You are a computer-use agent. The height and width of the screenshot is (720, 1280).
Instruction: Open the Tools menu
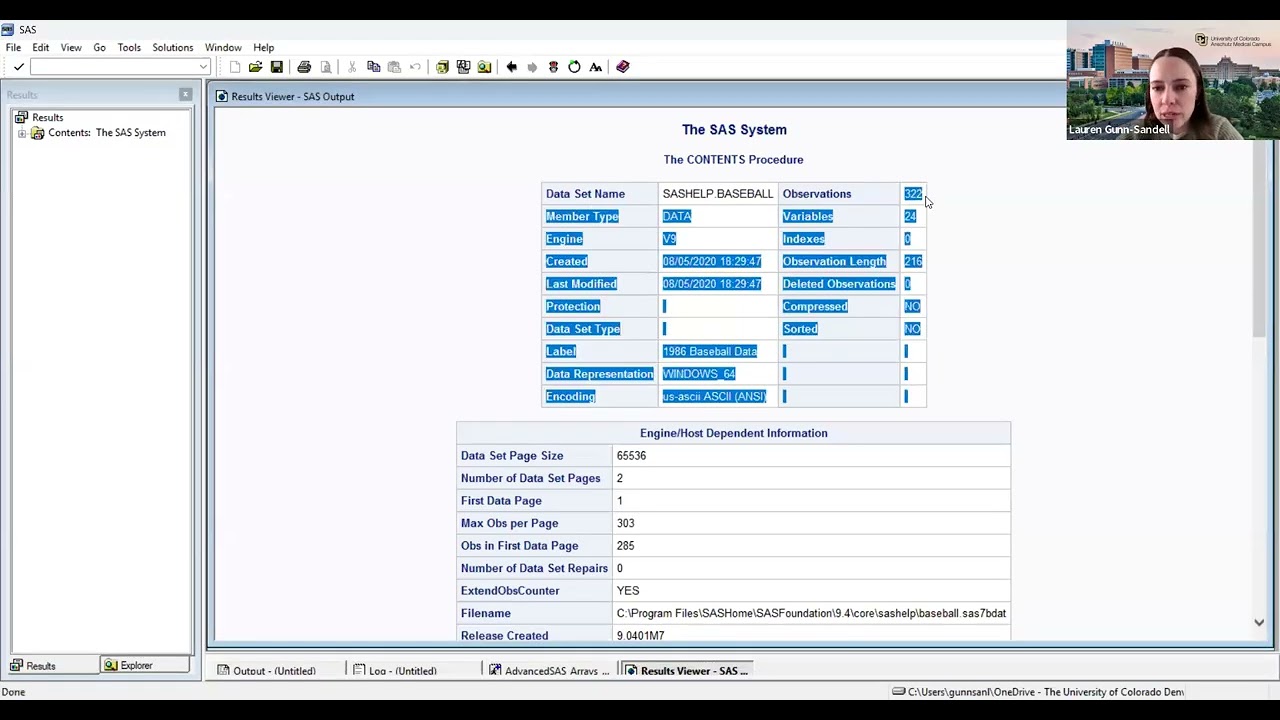point(129,47)
